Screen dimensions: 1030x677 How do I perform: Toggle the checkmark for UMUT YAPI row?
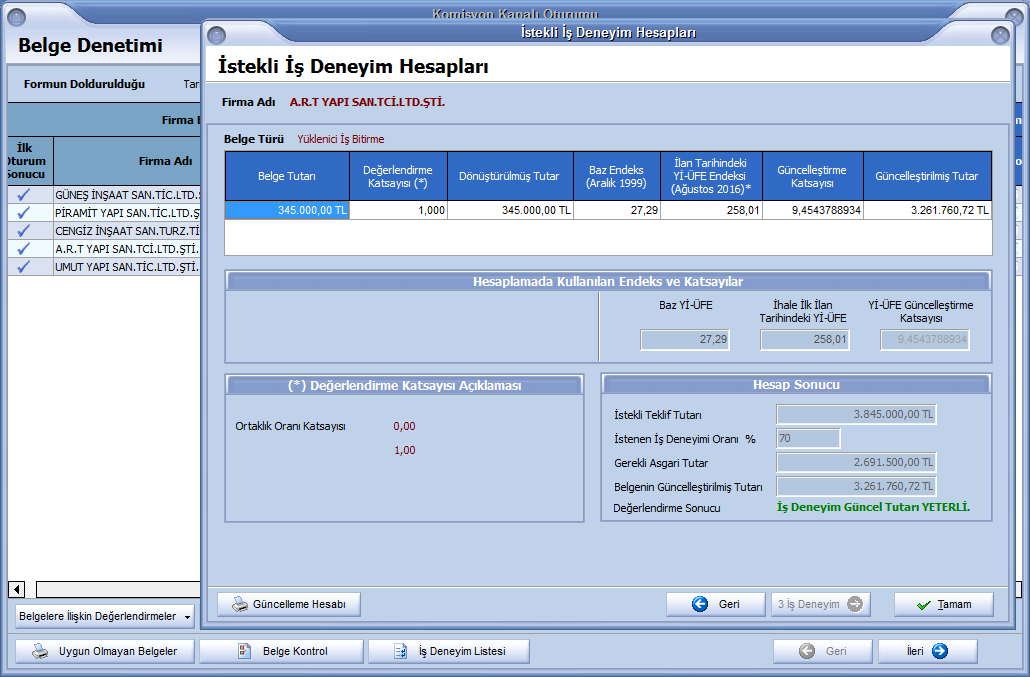[24, 267]
